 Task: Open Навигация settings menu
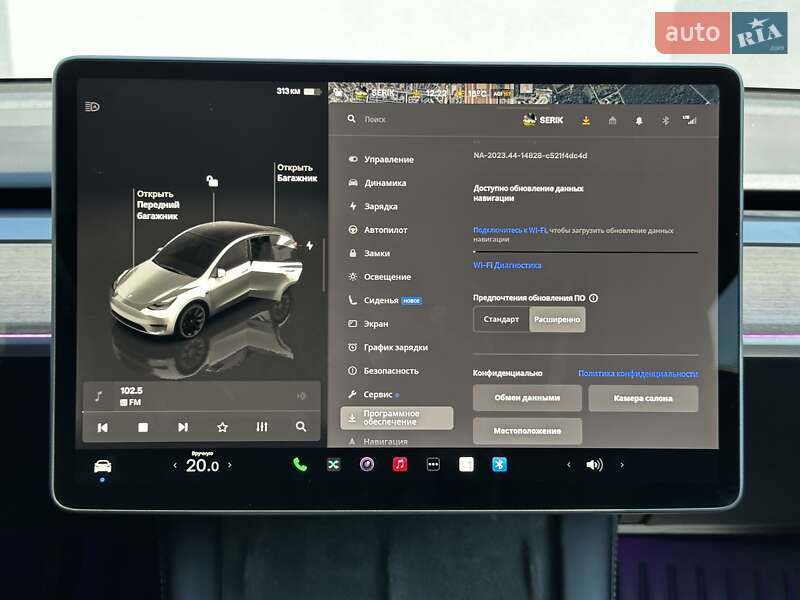[x=378, y=441]
